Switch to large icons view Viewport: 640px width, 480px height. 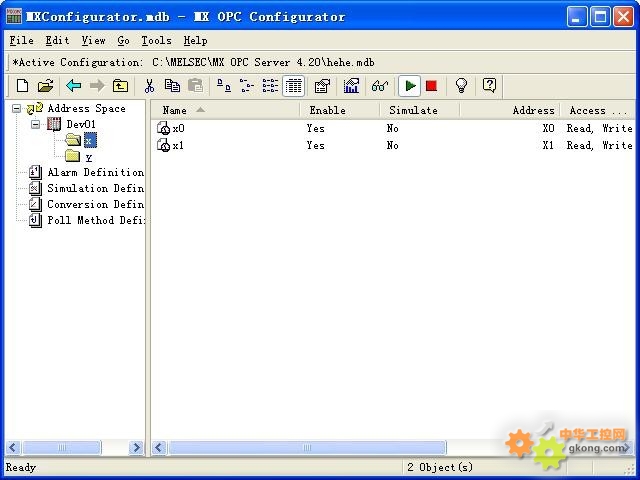(x=223, y=86)
